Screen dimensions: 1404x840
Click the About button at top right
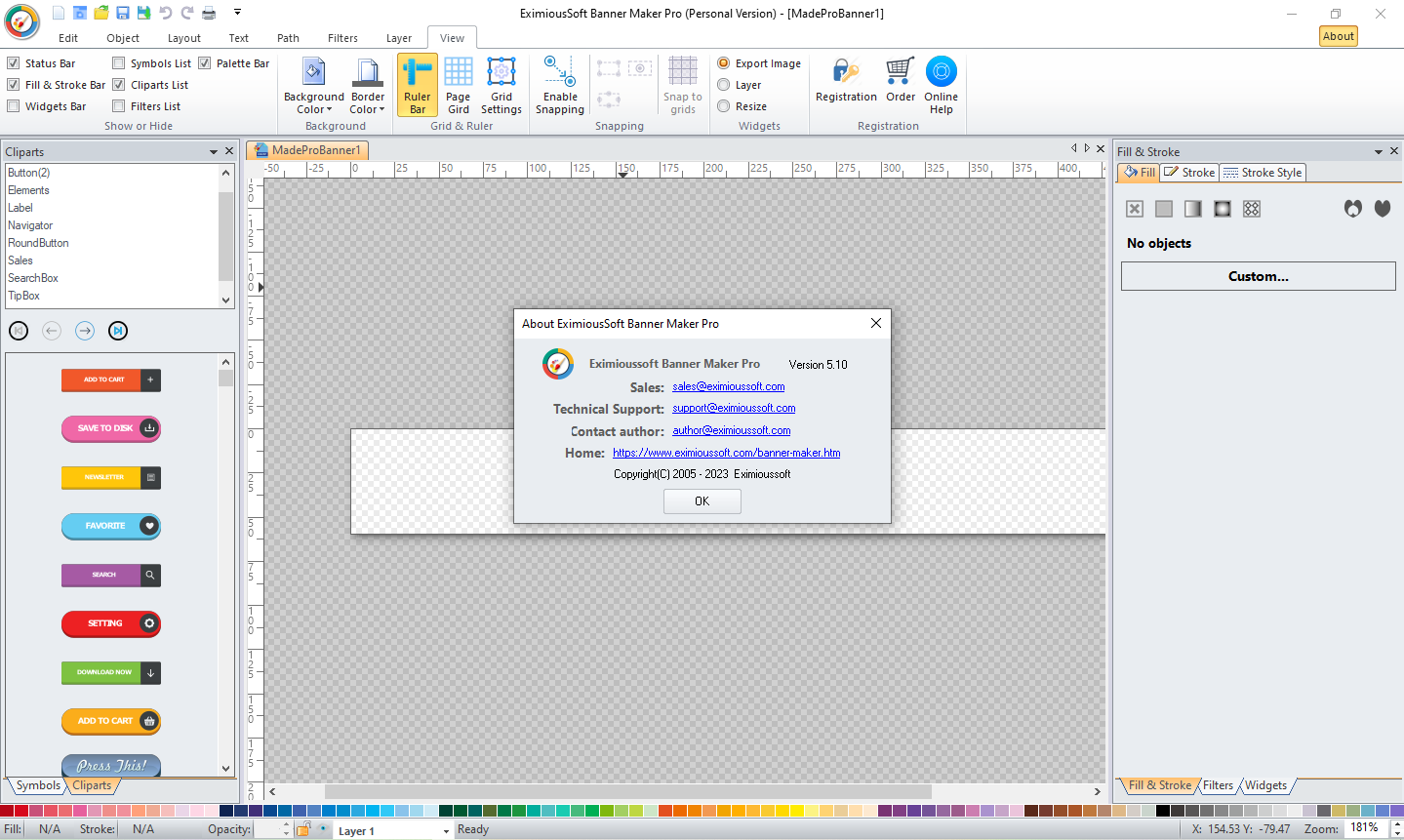(1339, 36)
